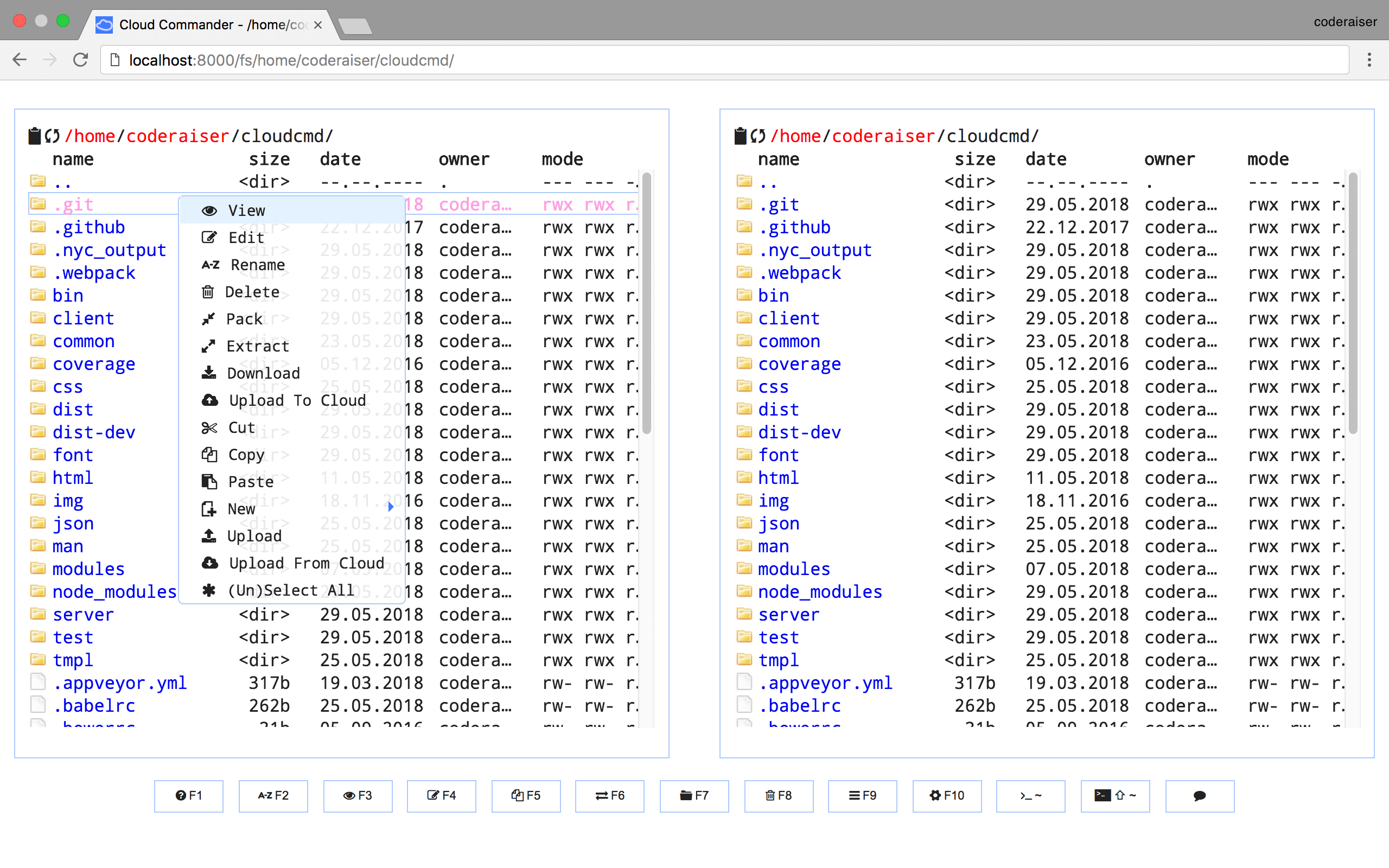Open Chrome three-dot menu

click(x=1369, y=60)
